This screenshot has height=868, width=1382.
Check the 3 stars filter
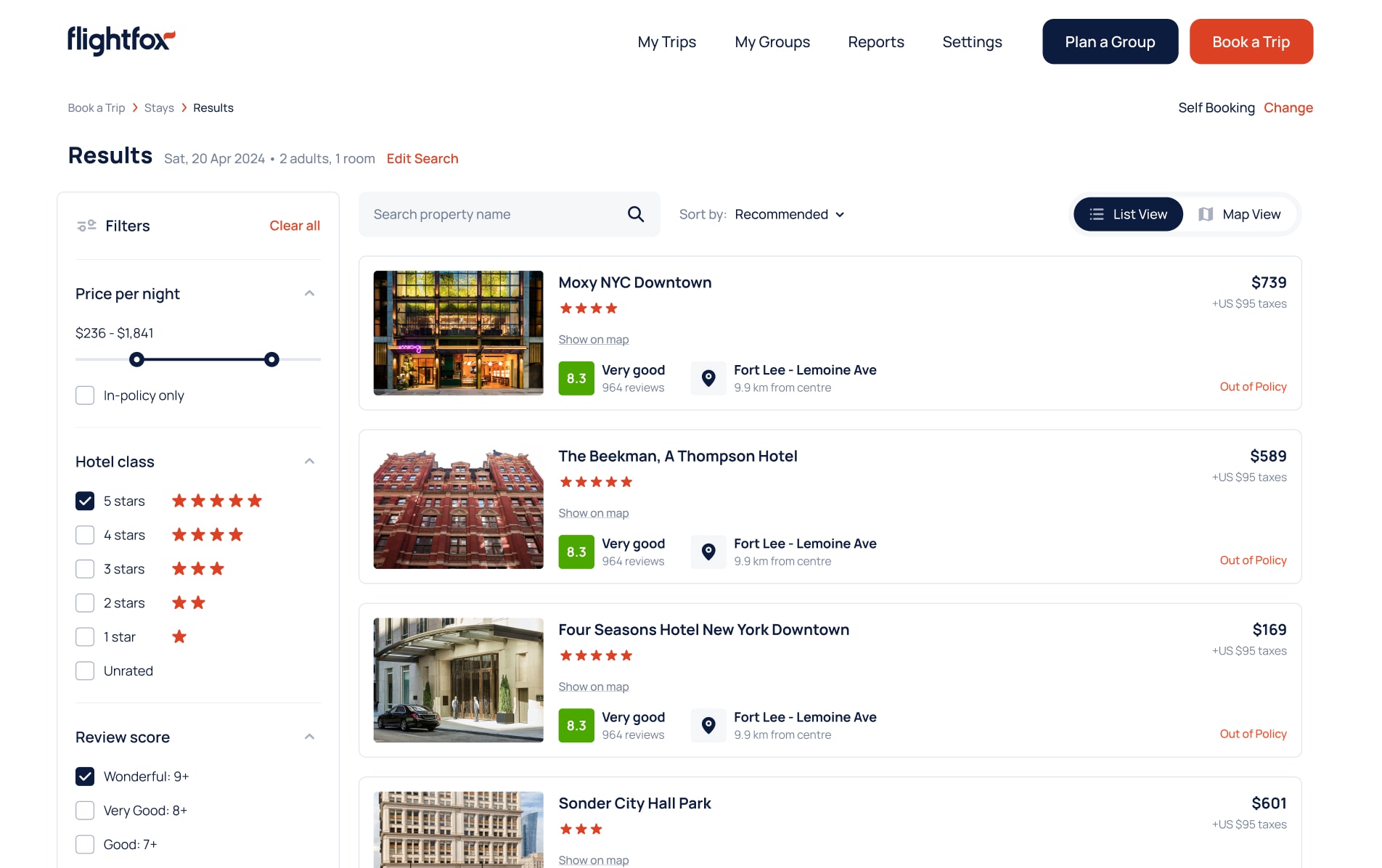click(85, 569)
